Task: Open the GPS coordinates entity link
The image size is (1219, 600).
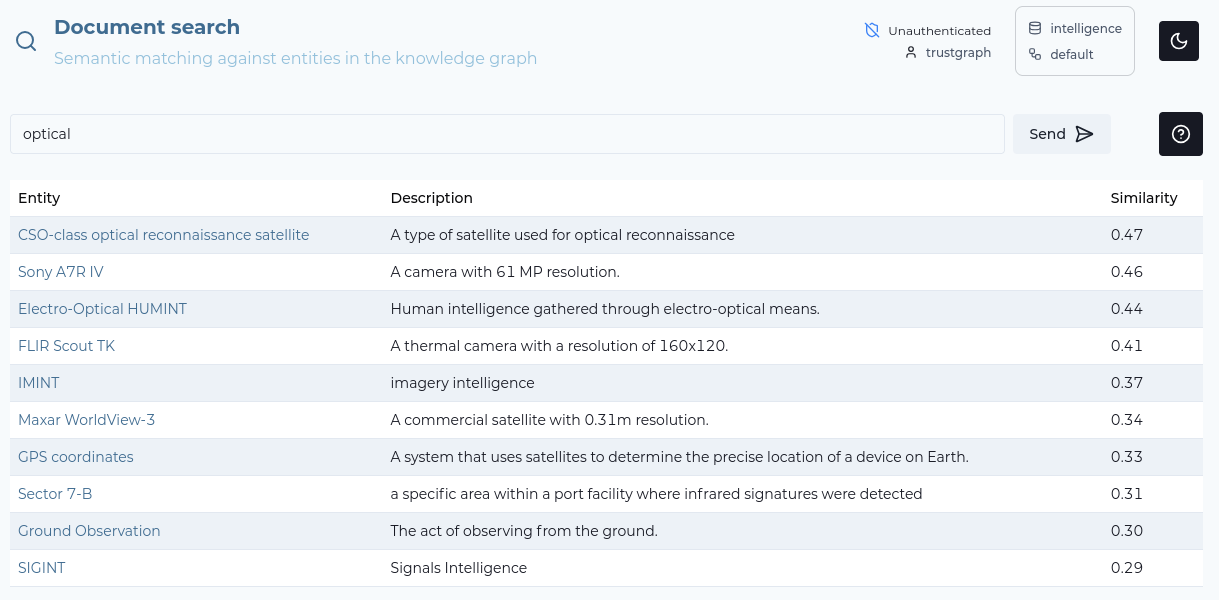Action: (x=75, y=456)
